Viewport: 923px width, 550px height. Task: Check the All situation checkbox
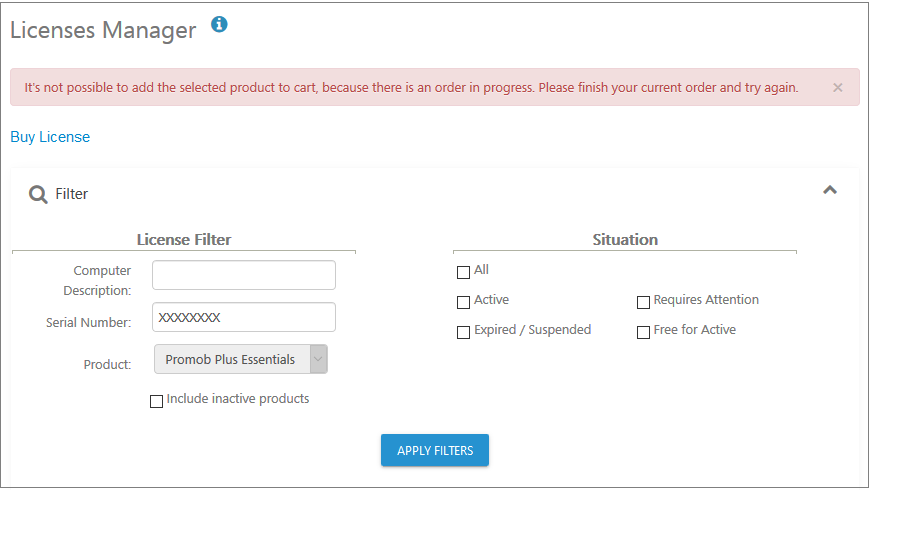pos(463,272)
